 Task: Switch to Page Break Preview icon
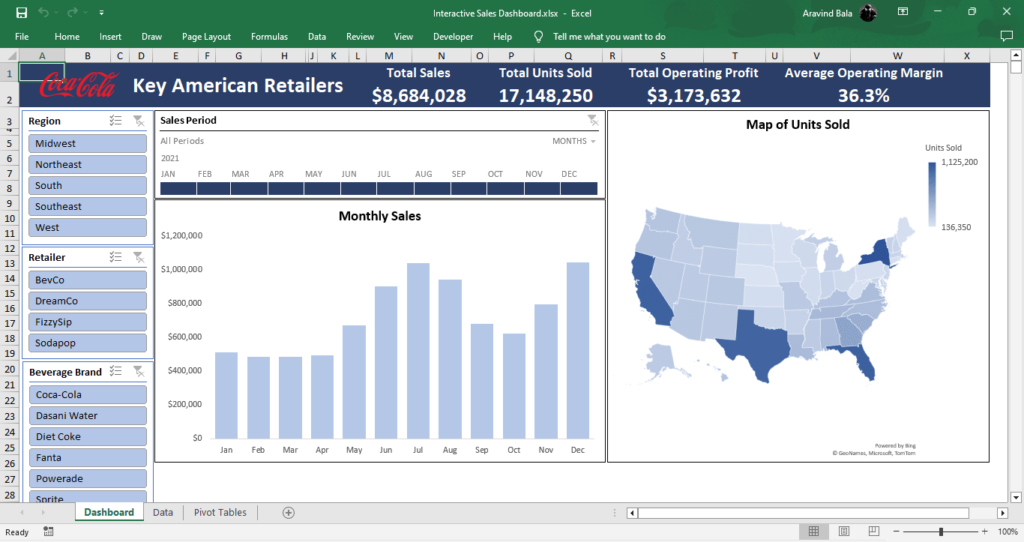[x=874, y=532]
